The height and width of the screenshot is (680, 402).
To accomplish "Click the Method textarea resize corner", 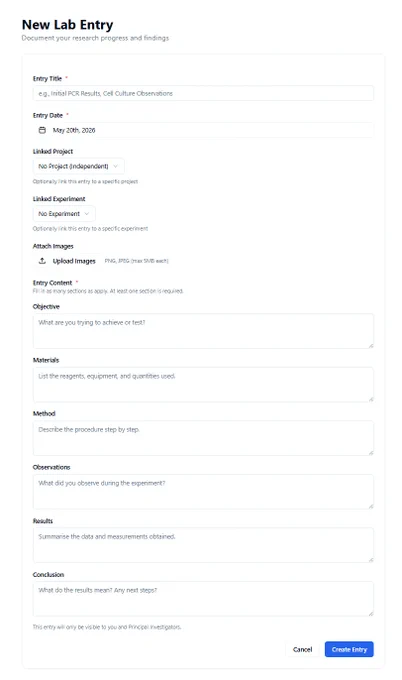I will click(371, 453).
